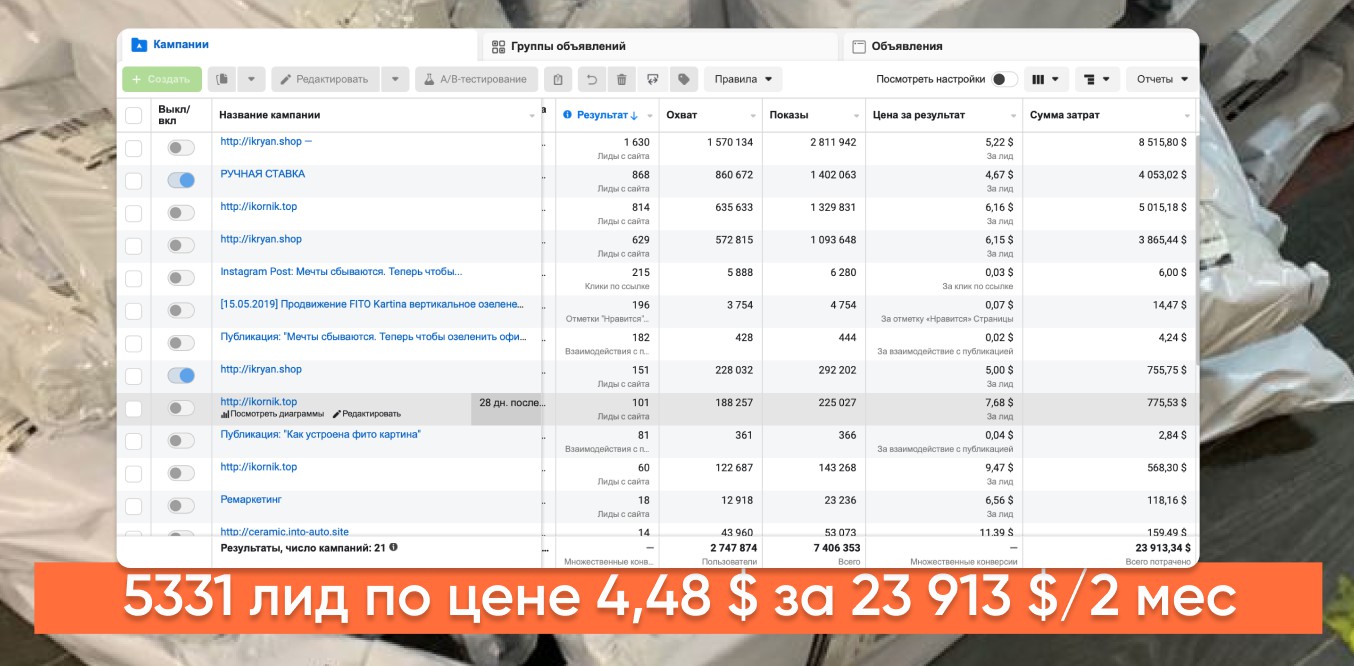Toggle the switch for Ремаркетинг campaign
Viewport: 1354px width, 666px height.
[181, 506]
